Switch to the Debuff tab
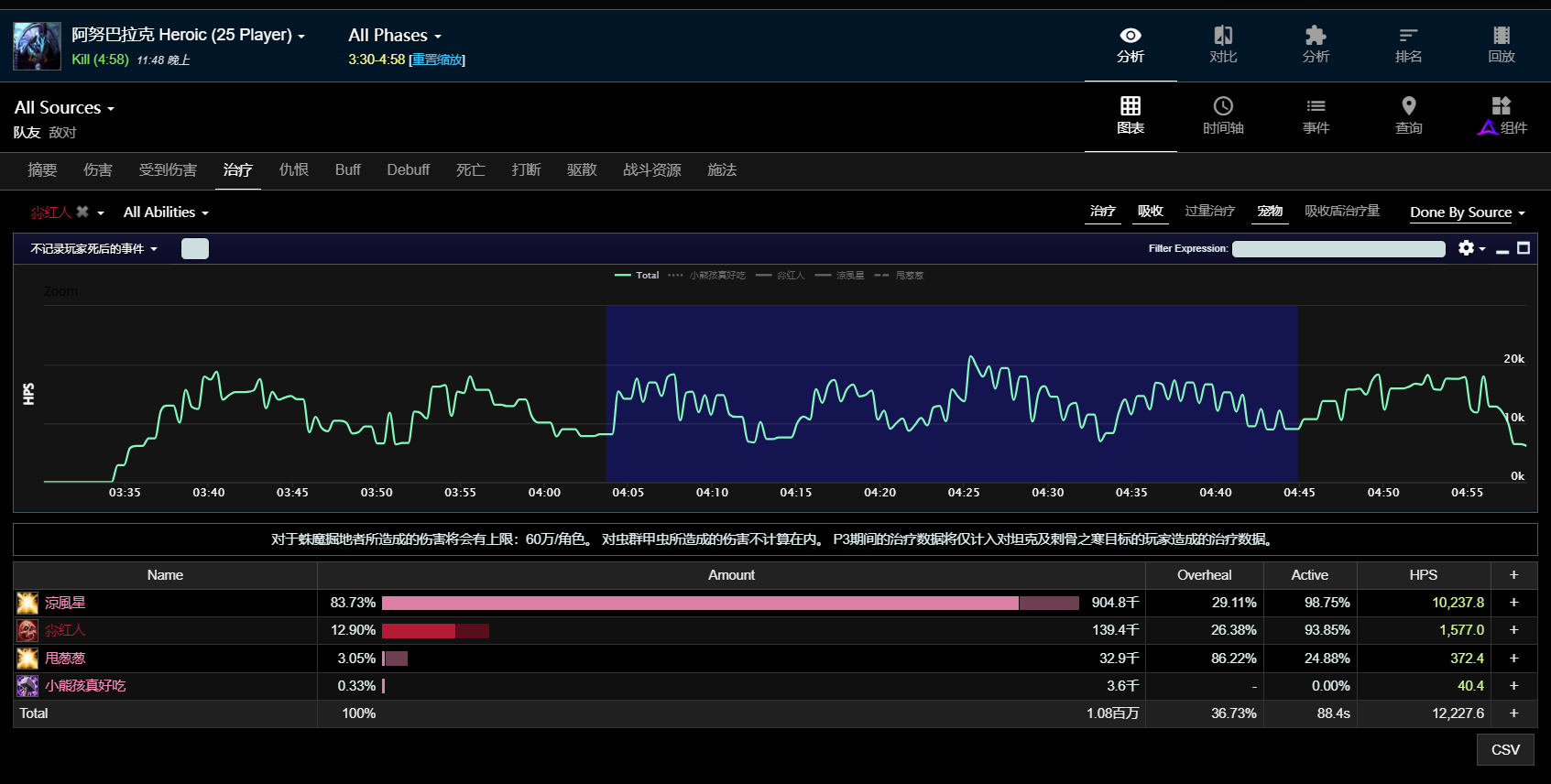 (409, 170)
